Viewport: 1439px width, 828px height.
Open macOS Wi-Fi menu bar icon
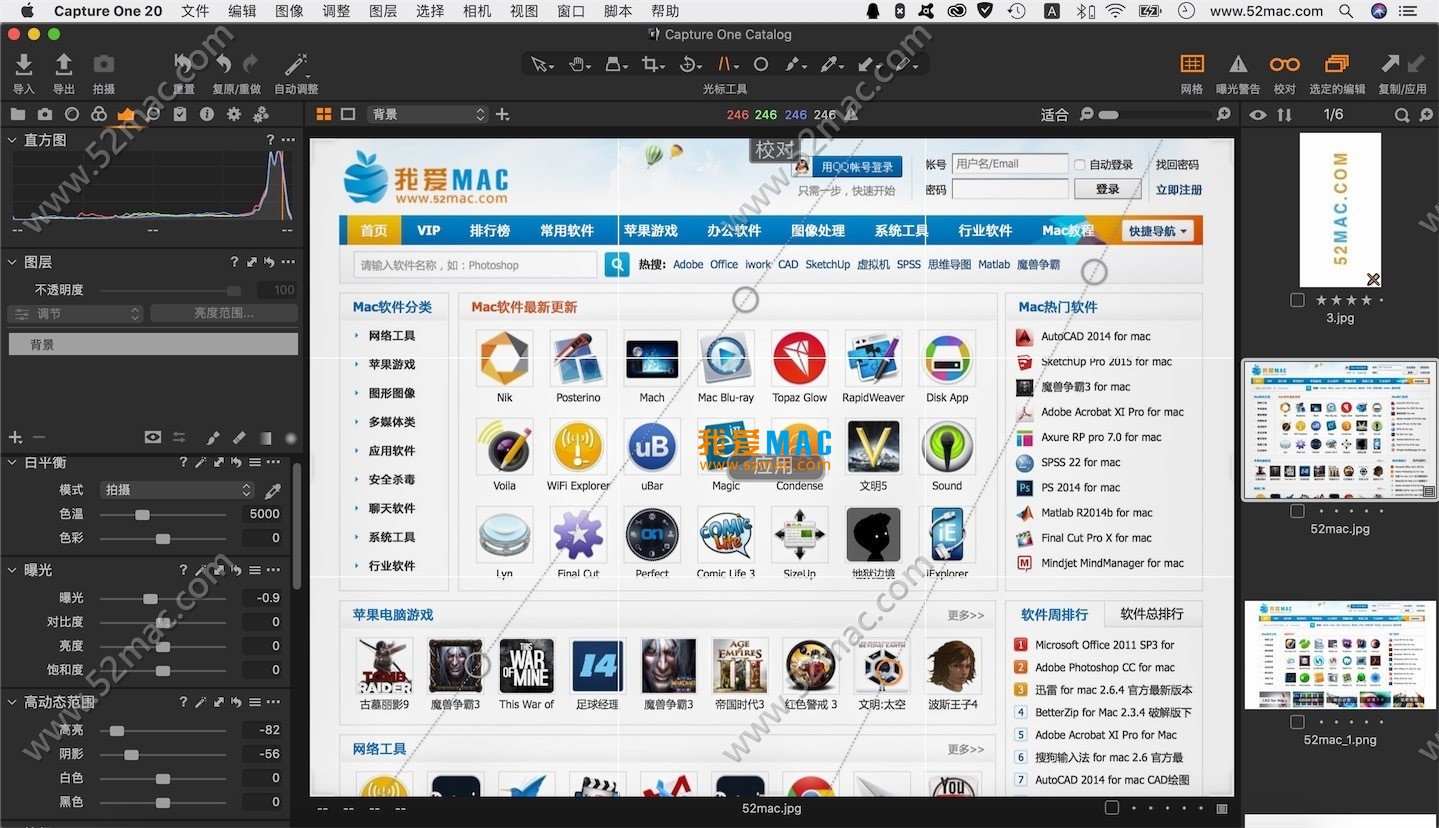(1115, 11)
